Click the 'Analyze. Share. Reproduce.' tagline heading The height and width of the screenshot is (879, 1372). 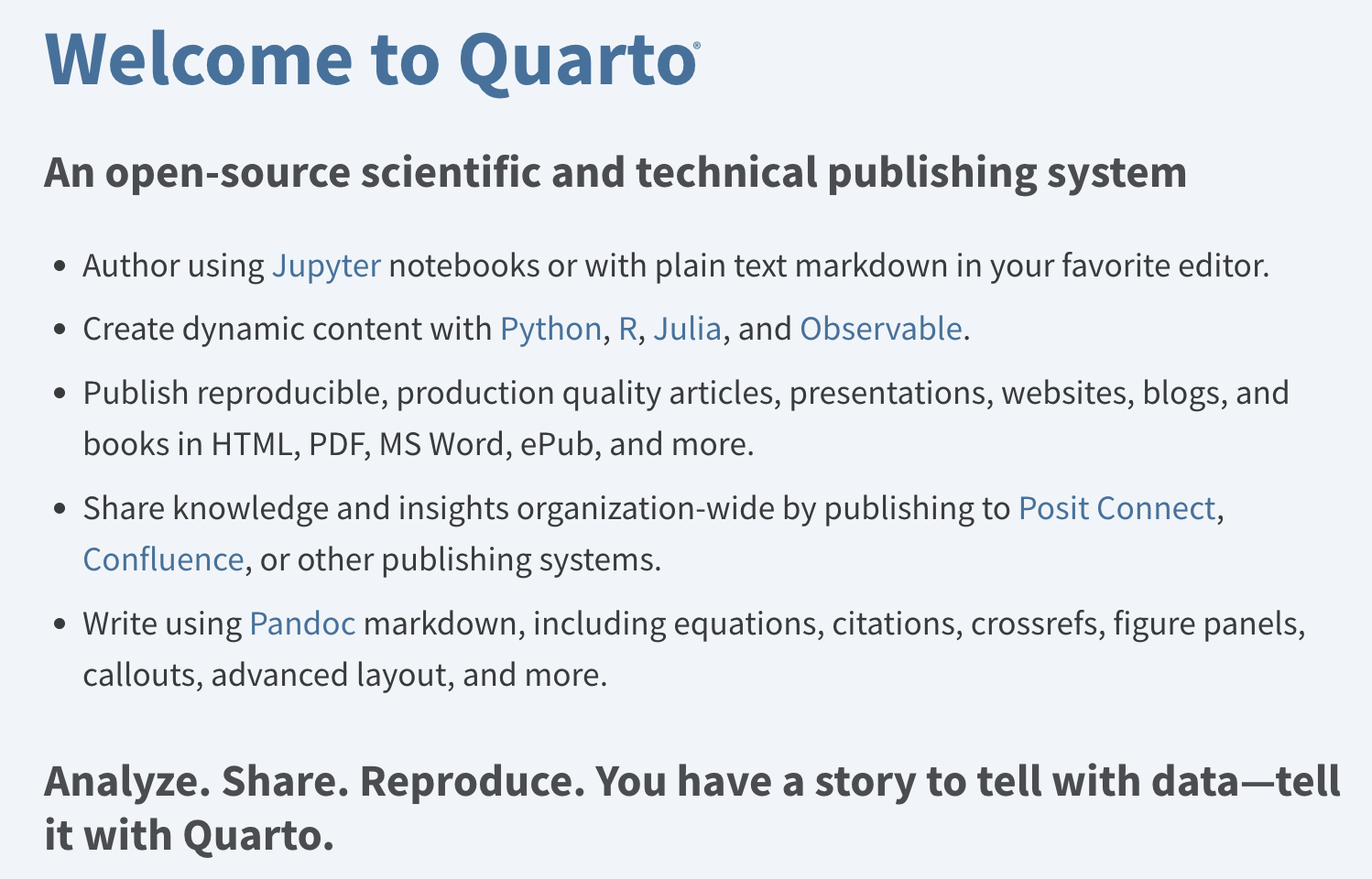[692, 808]
